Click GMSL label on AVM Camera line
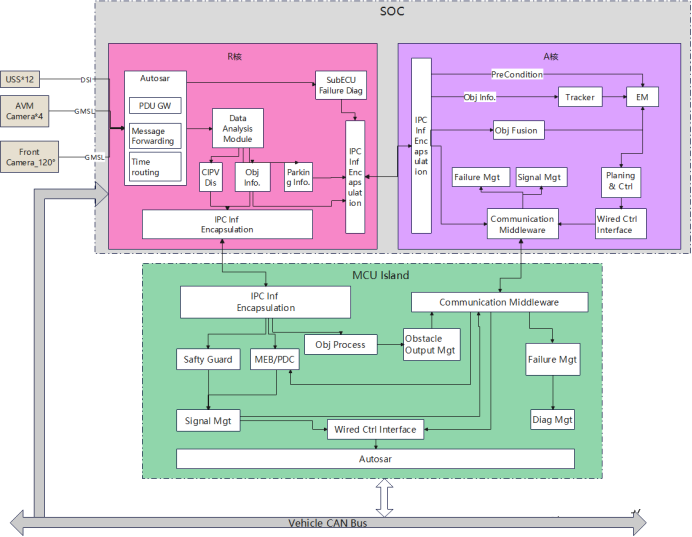692x537 pixels. click(x=84, y=111)
